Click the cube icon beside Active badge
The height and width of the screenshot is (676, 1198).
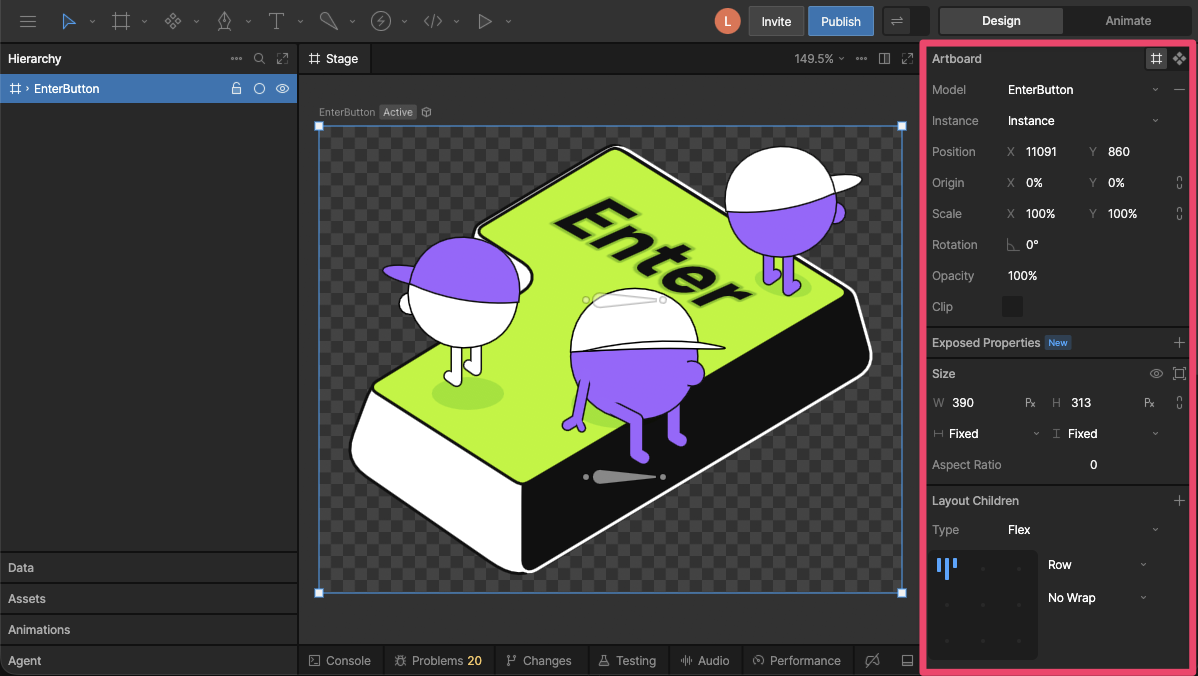pyautogui.click(x=427, y=112)
